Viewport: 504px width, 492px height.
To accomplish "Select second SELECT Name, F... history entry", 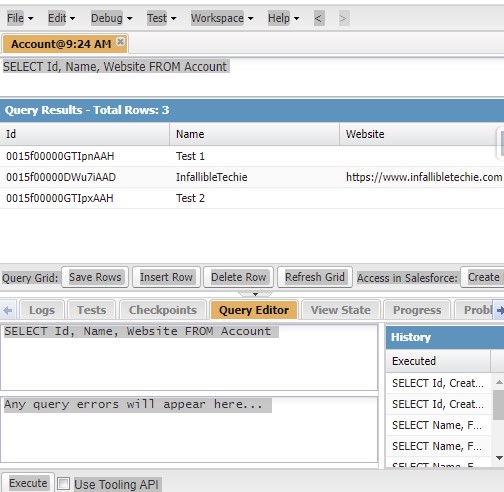I will coord(438,446).
